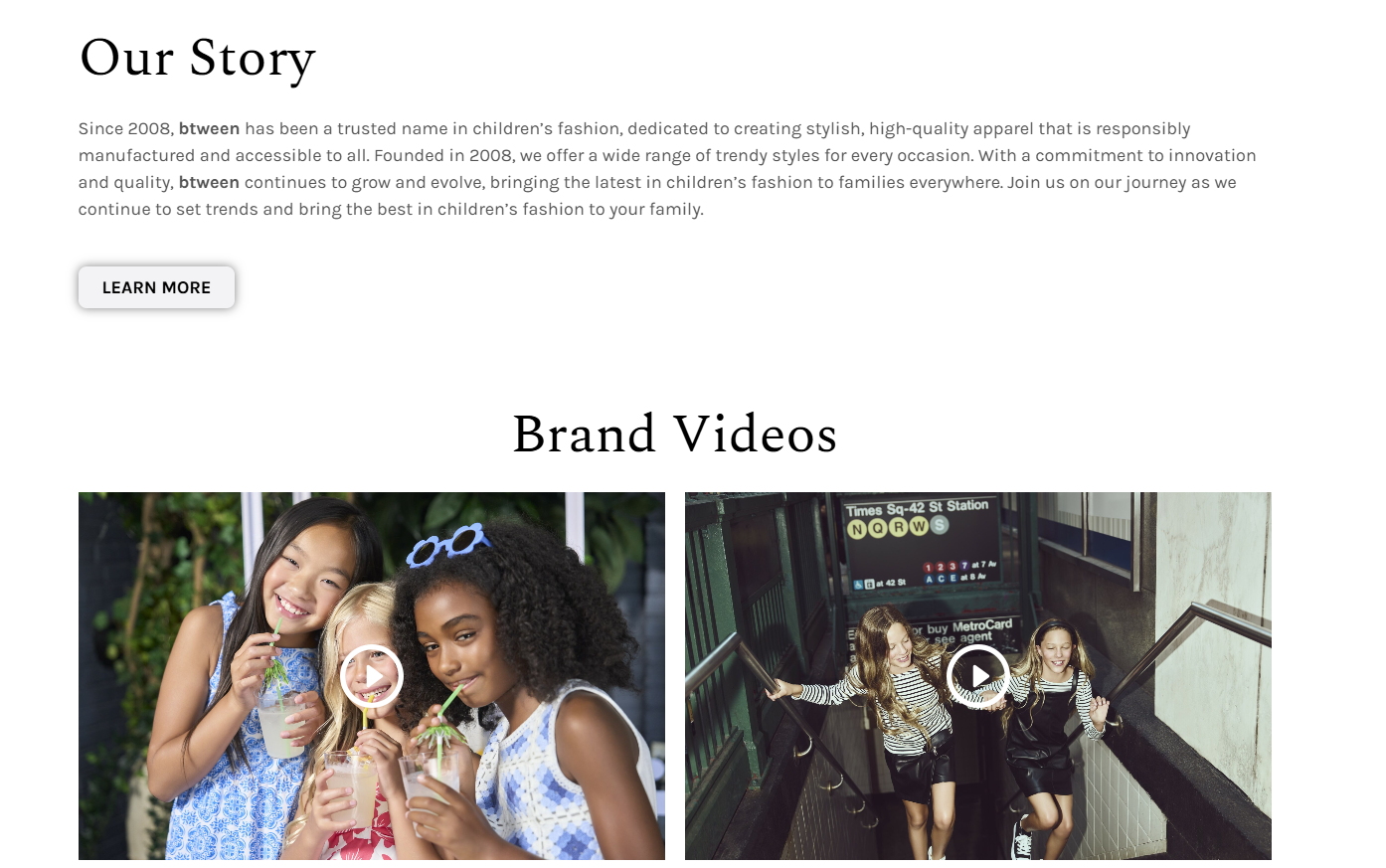Play the brand video with three girls
Viewport: 1386px width, 868px height.
(x=372, y=676)
